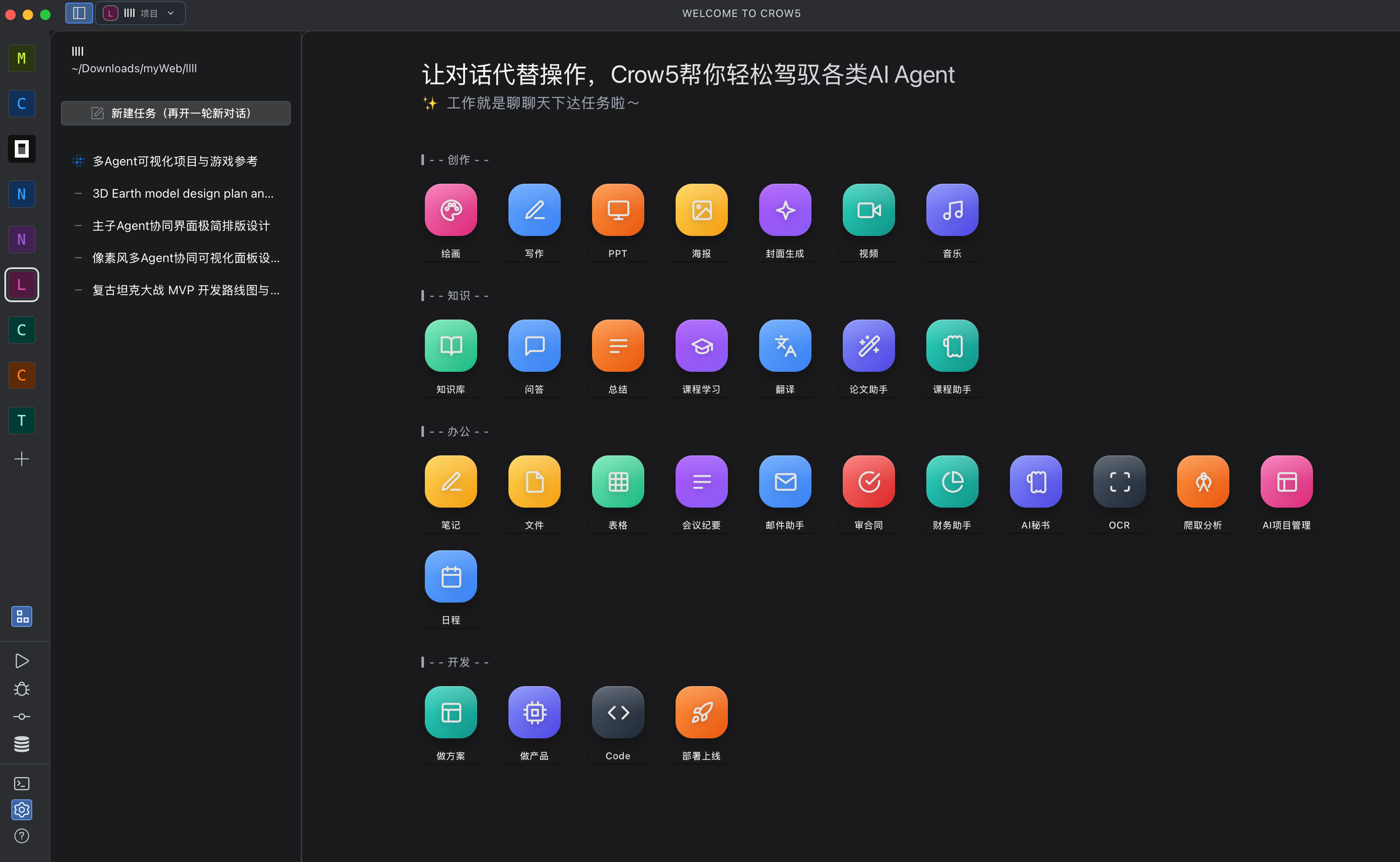Launch the 做方案 proposal agent
The image size is (1400, 862).
450,712
